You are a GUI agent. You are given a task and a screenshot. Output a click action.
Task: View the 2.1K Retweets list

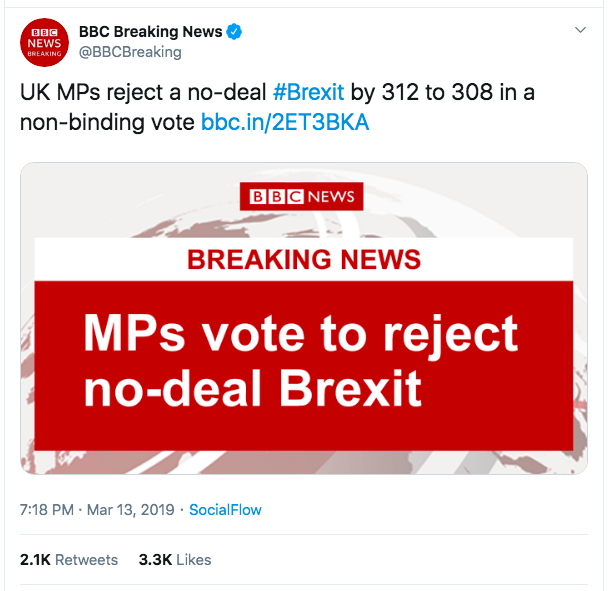pyautogui.click(x=69, y=560)
